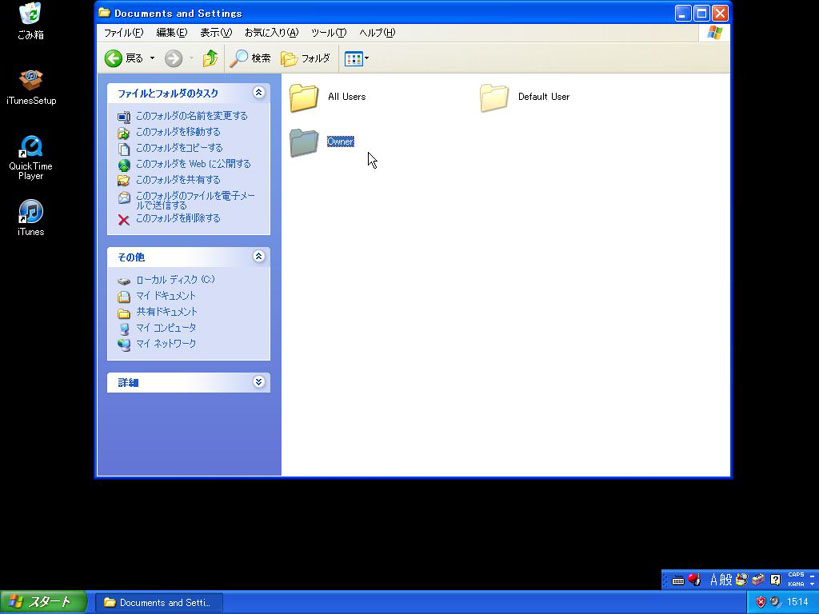This screenshot has width=819, height=614.
Task: Click the red IME style icon on language bar
Action: (x=694, y=579)
